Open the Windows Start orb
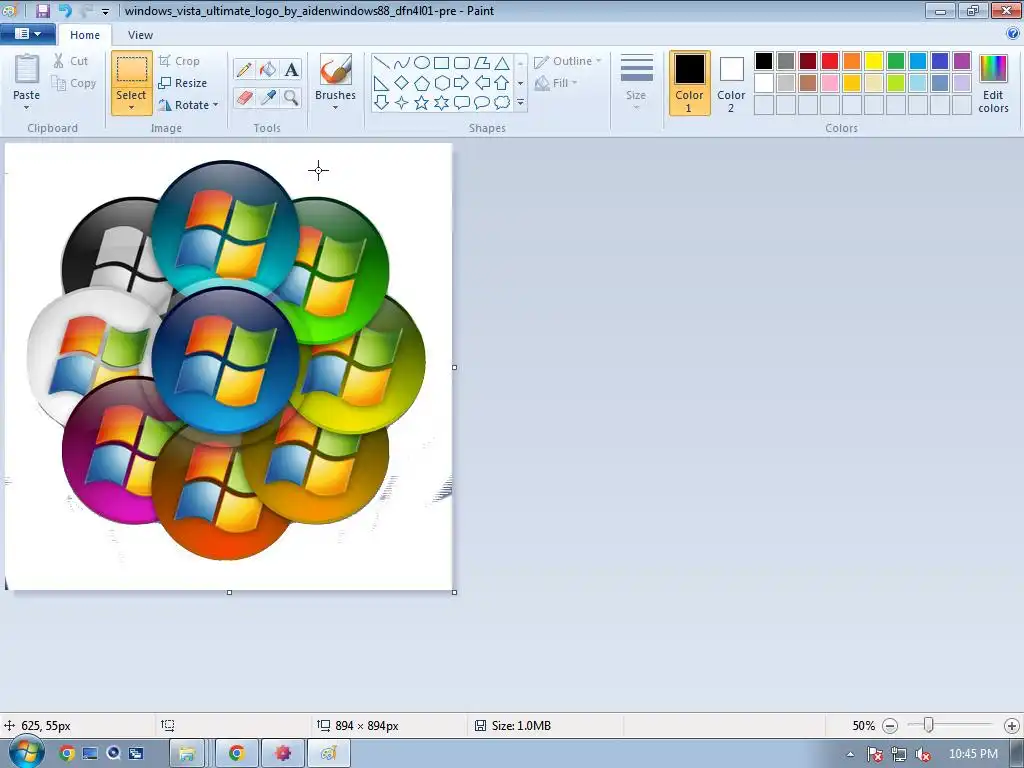Viewport: 1024px width, 768px height. pyautogui.click(x=26, y=752)
